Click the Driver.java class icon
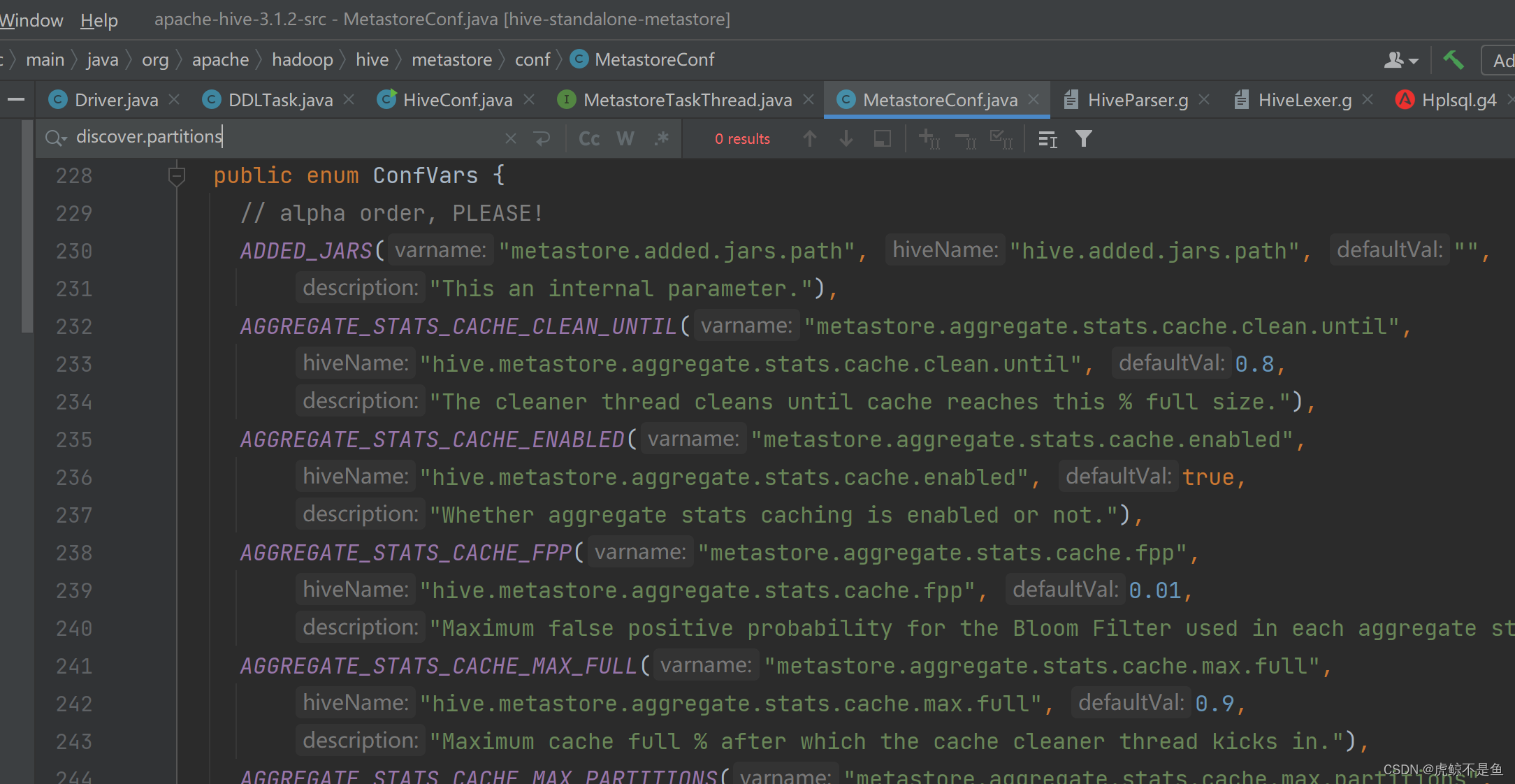 pos(58,100)
